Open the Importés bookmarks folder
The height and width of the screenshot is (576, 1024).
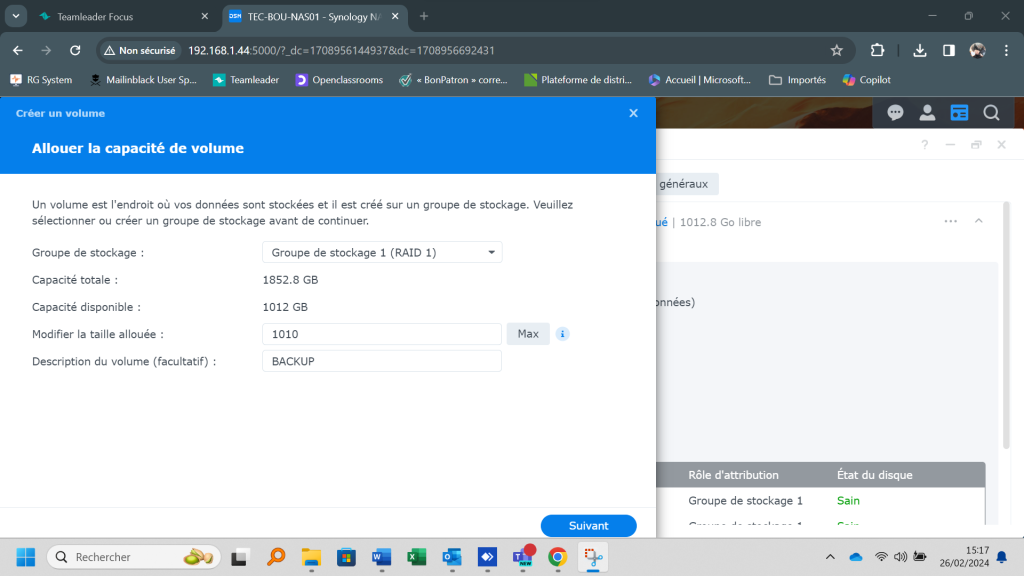click(x=797, y=80)
